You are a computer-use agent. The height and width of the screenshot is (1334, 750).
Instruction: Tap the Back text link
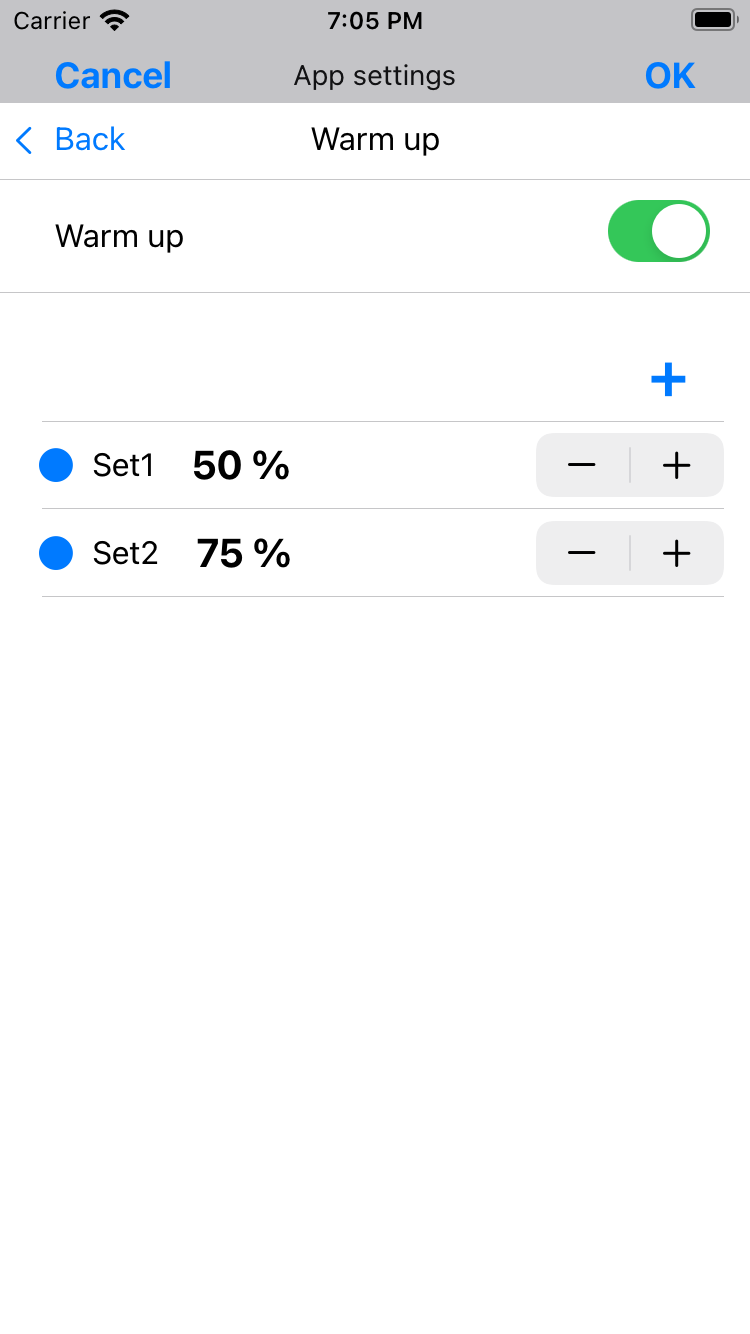[90, 139]
